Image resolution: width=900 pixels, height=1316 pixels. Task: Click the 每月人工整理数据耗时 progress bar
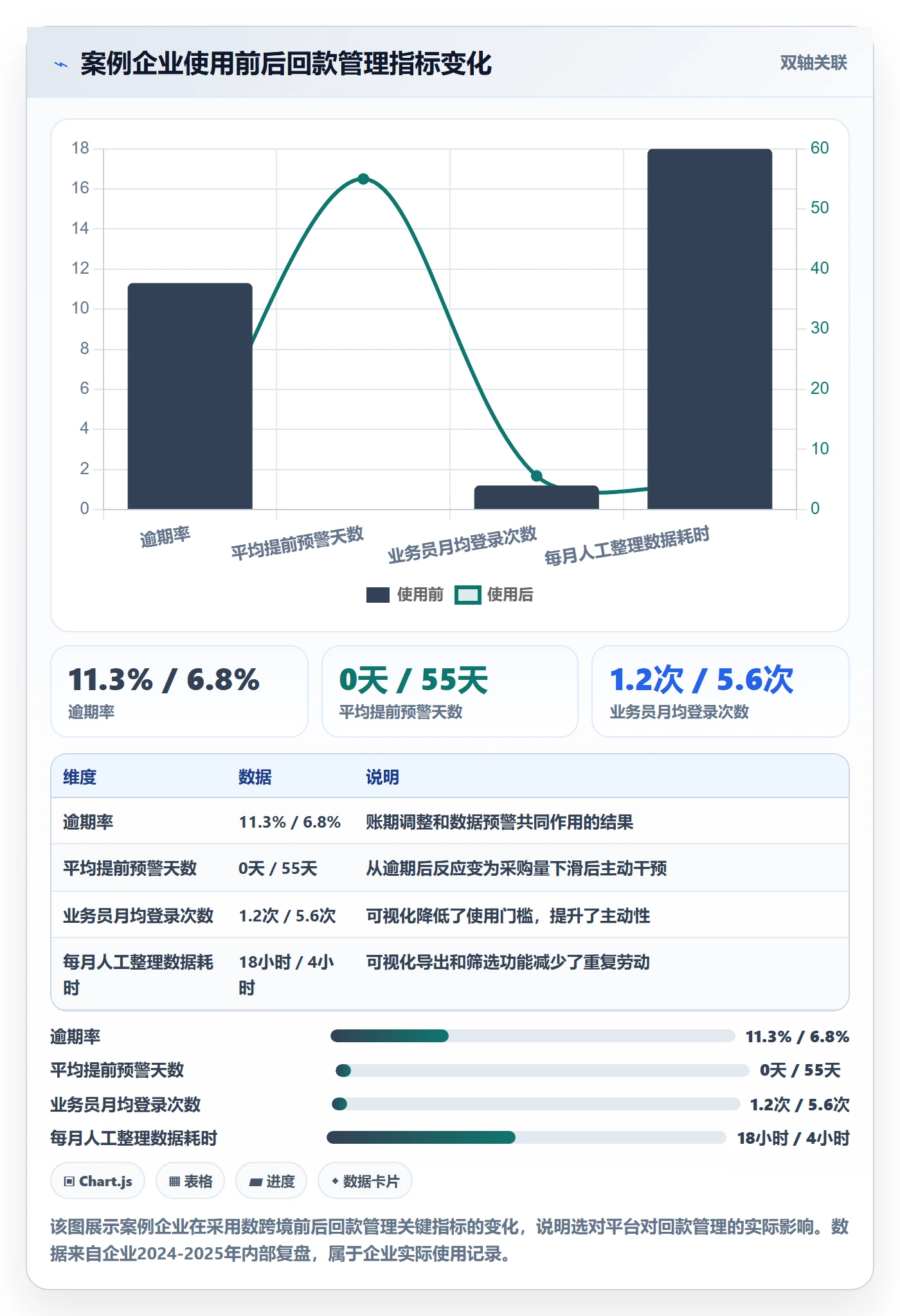click(526, 1137)
